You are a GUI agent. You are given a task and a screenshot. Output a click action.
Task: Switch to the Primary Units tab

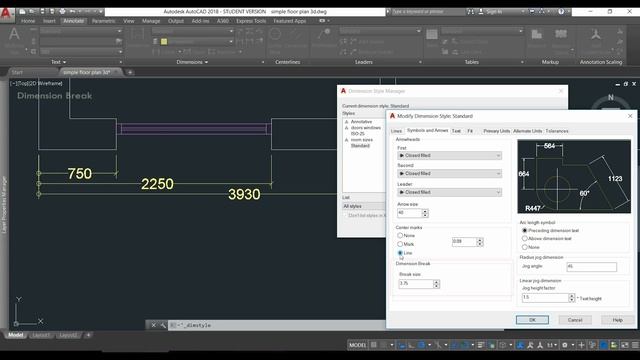[x=496, y=131]
